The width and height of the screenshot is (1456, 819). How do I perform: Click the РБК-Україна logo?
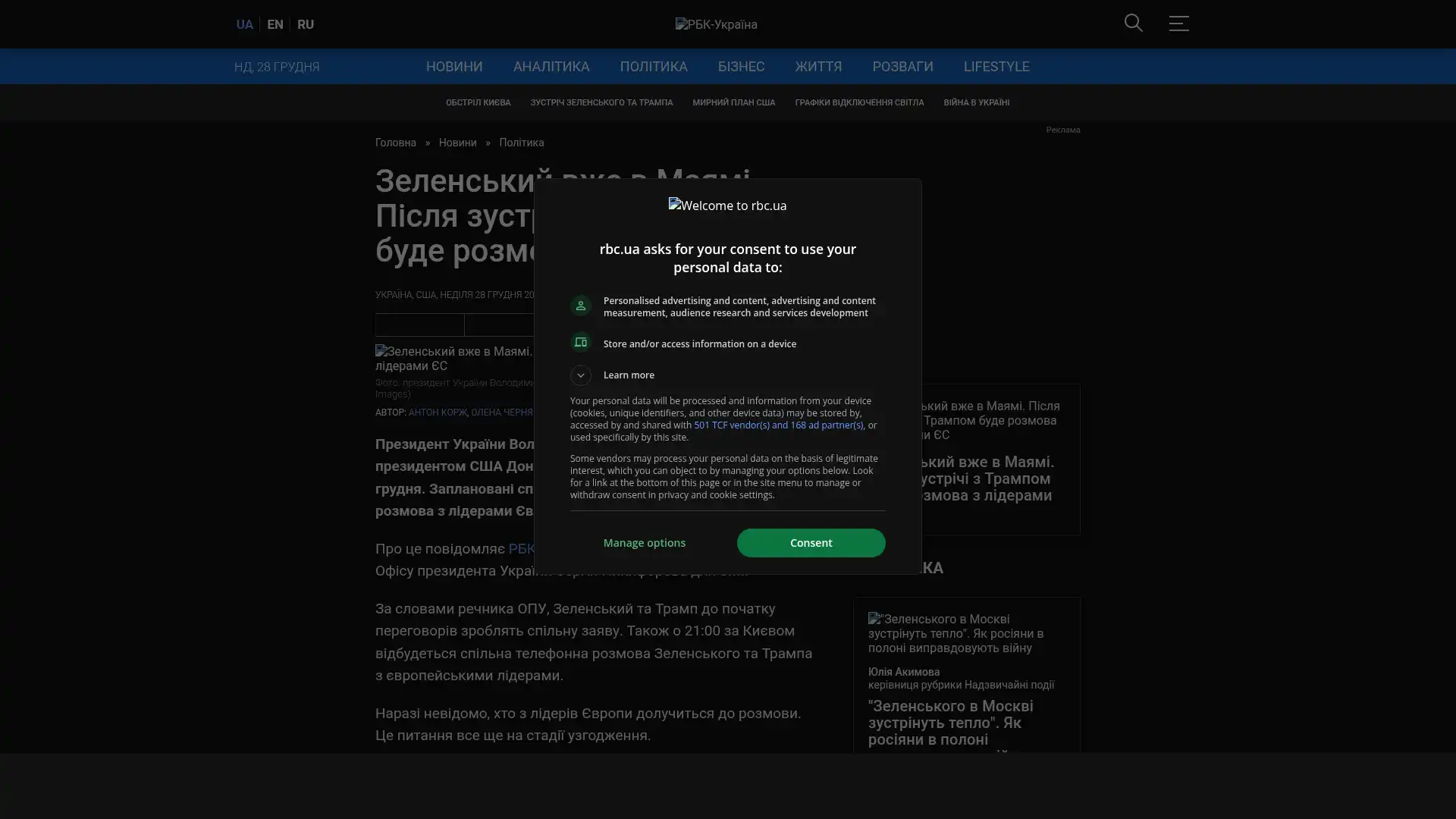tap(716, 24)
